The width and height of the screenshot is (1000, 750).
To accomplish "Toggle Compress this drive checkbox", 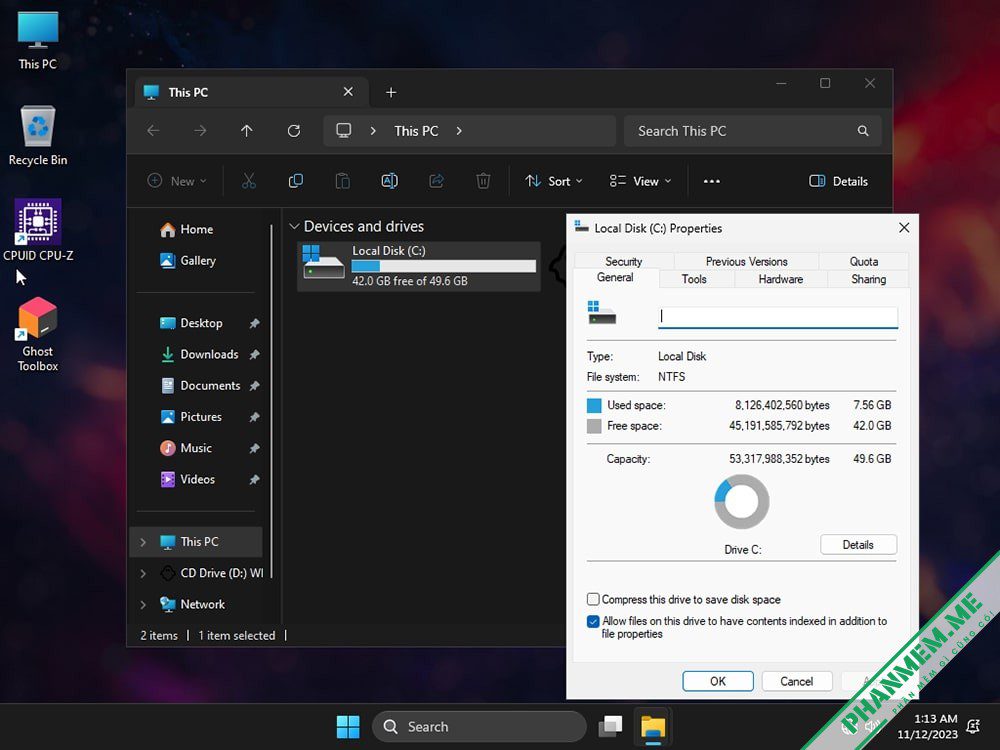I will (x=593, y=599).
